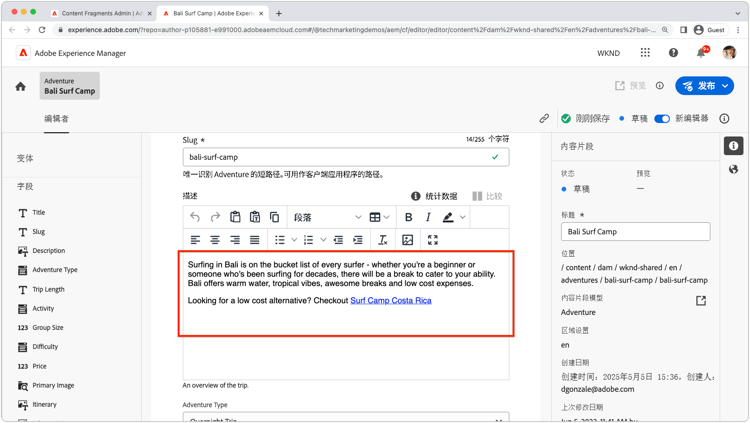Copy link with the chain icon
Screen dimensions: 750x423
pos(544,118)
